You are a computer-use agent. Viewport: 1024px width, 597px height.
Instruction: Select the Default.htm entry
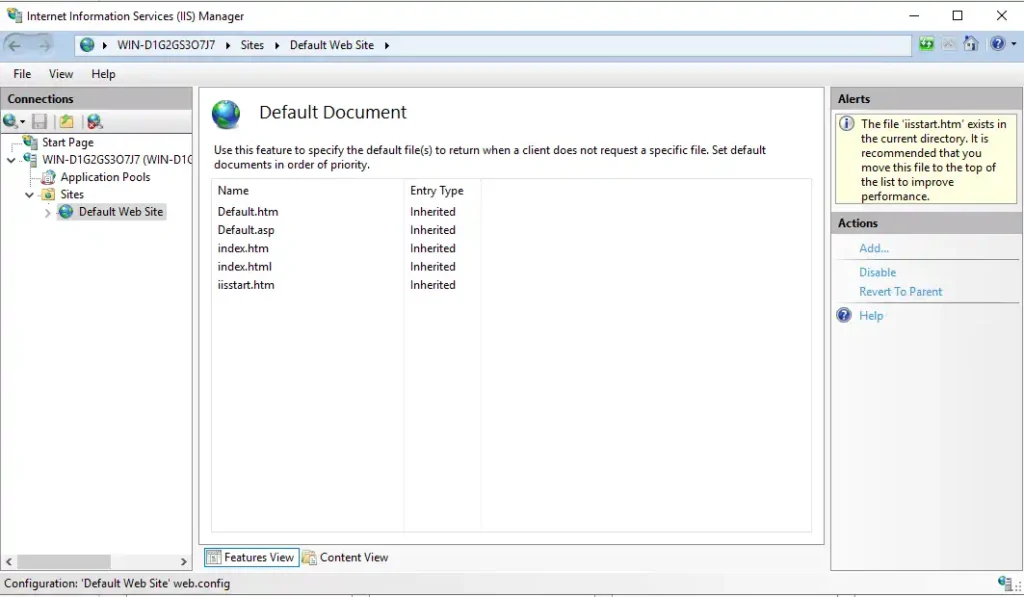pyautogui.click(x=248, y=212)
